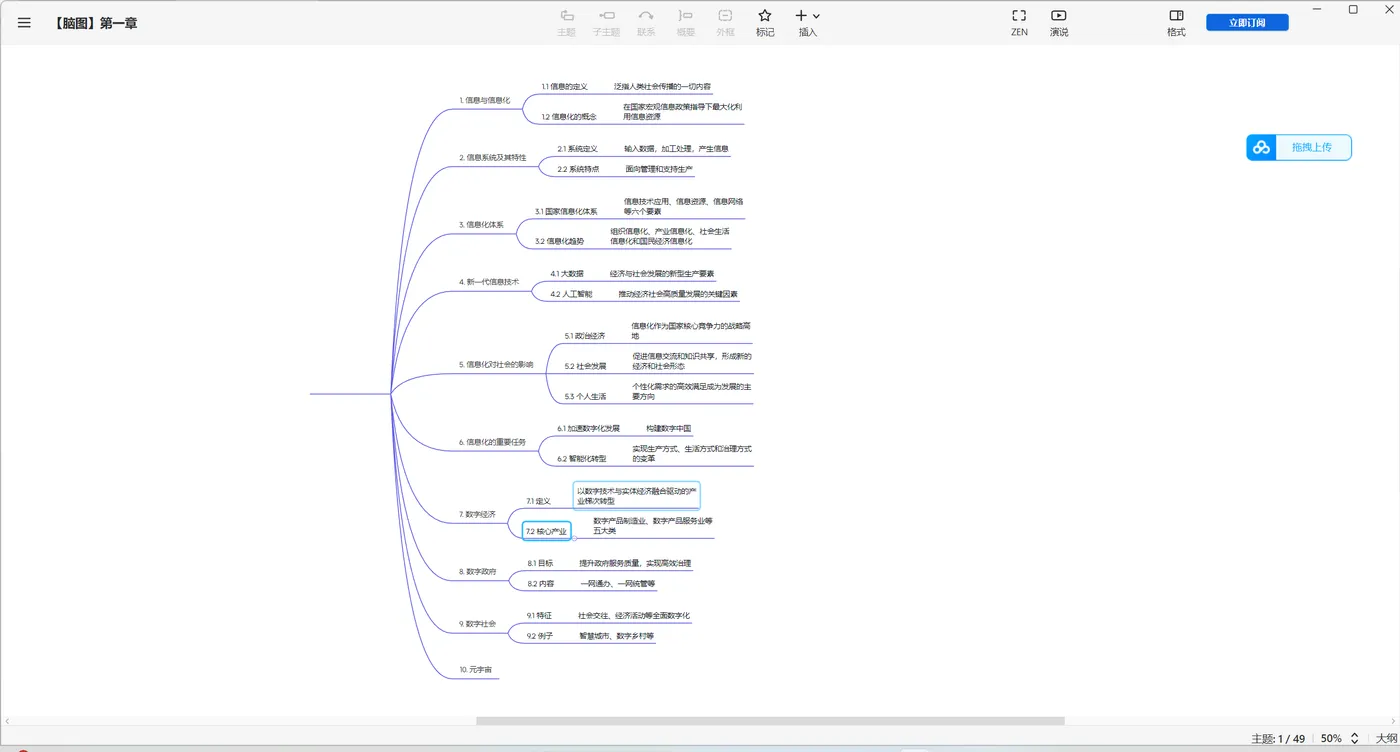The width and height of the screenshot is (1400, 752).
Task: Select topic 1. 信息与信息化
Action: pos(485,100)
